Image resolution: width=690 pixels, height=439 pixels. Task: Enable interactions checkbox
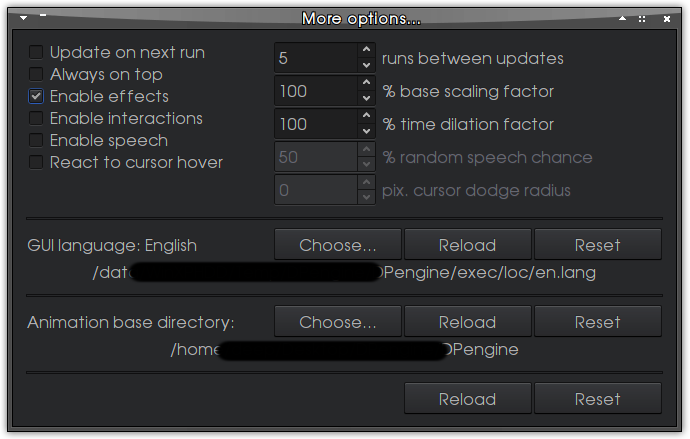(36, 118)
